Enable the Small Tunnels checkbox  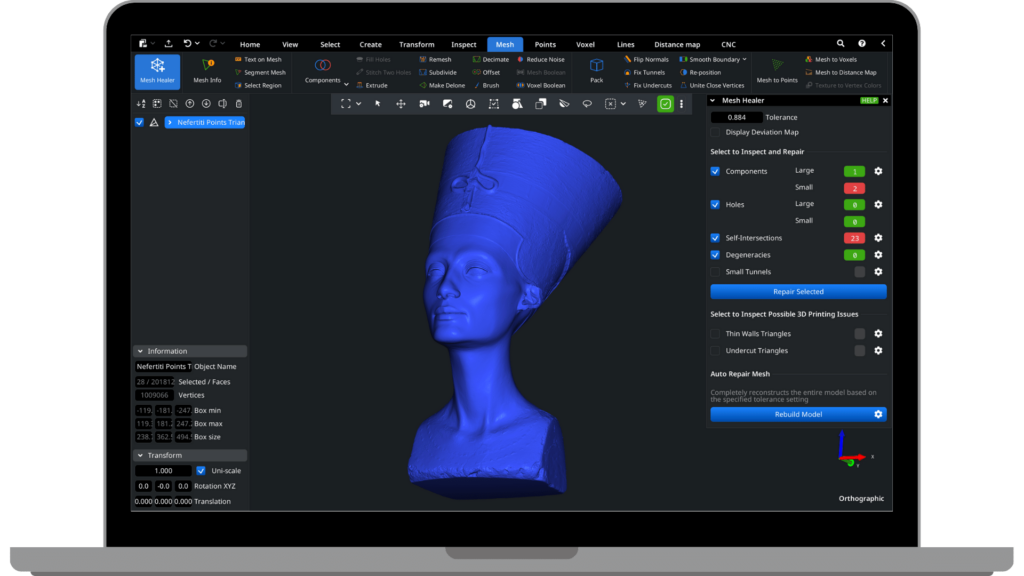715,271
